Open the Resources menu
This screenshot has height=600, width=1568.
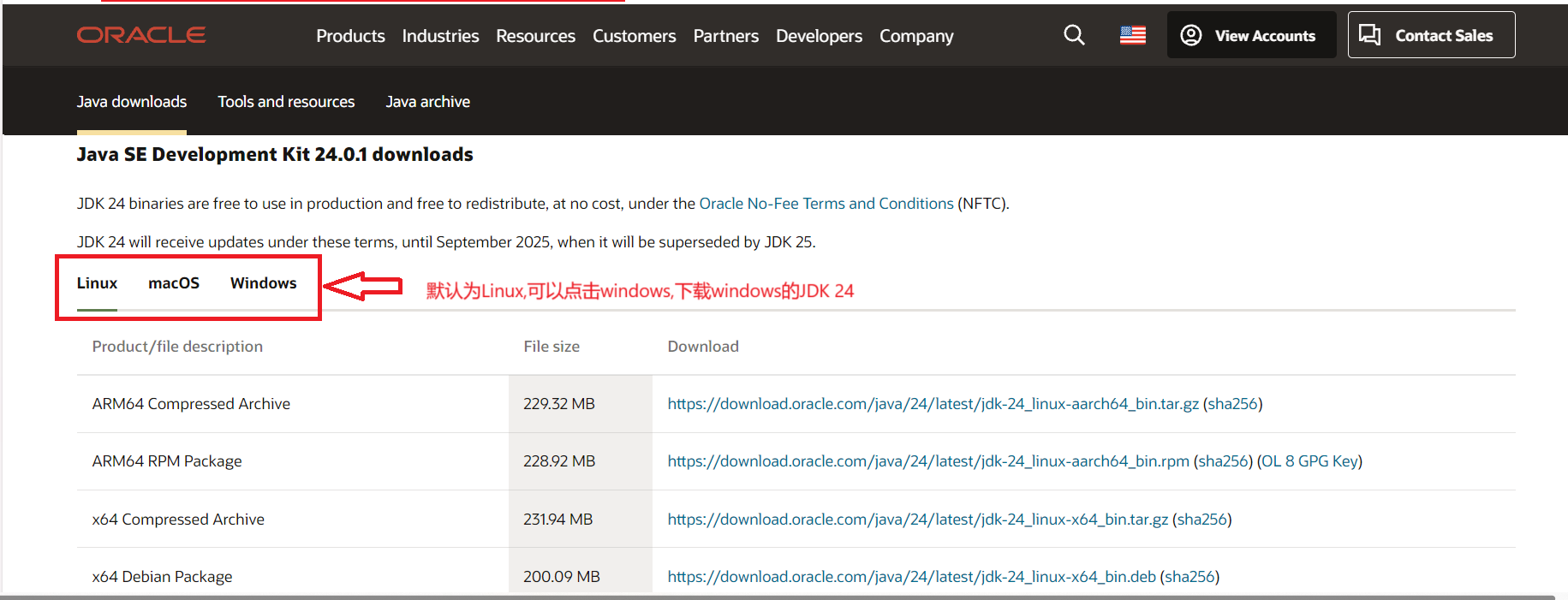coord(535,36)
